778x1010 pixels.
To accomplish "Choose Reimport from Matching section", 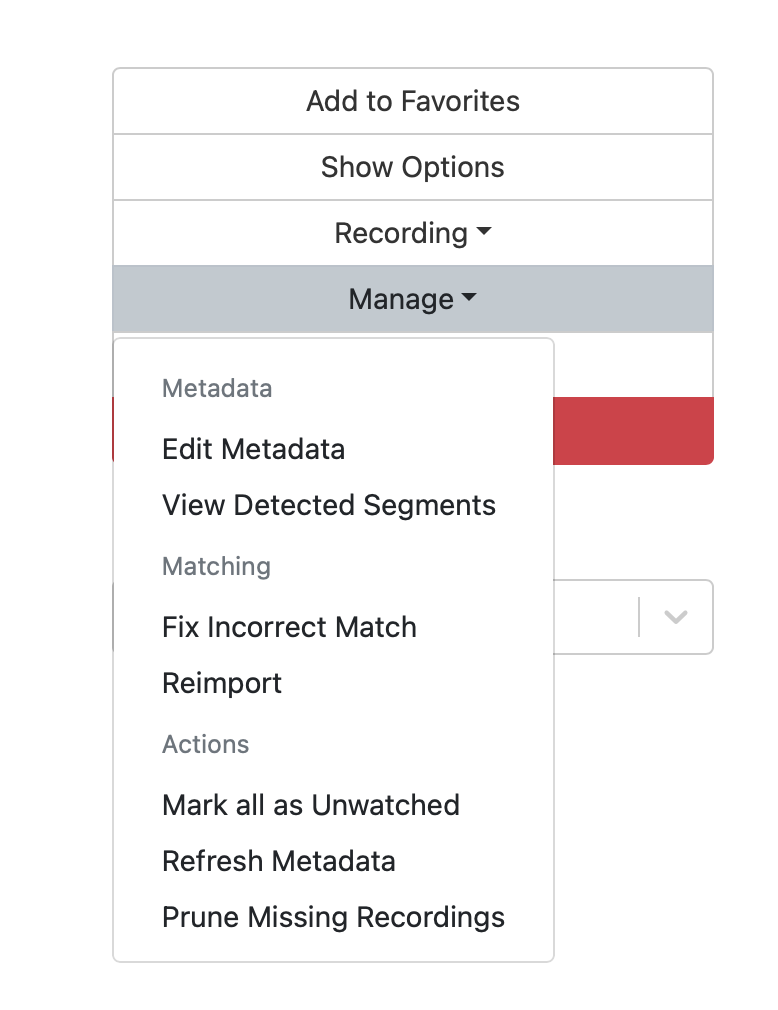I will coord(222,683).
